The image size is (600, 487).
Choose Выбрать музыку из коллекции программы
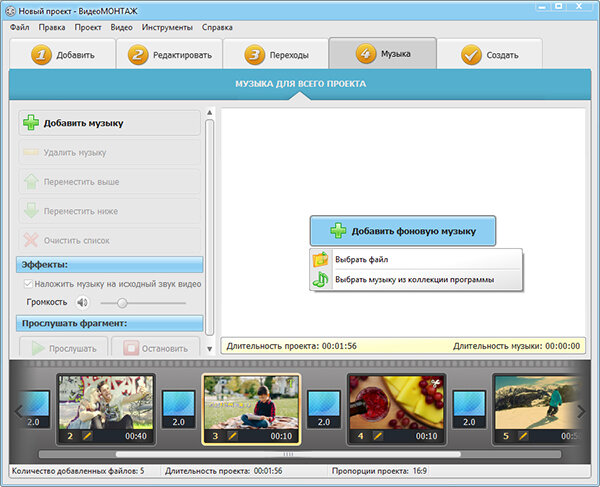[414, 280]
